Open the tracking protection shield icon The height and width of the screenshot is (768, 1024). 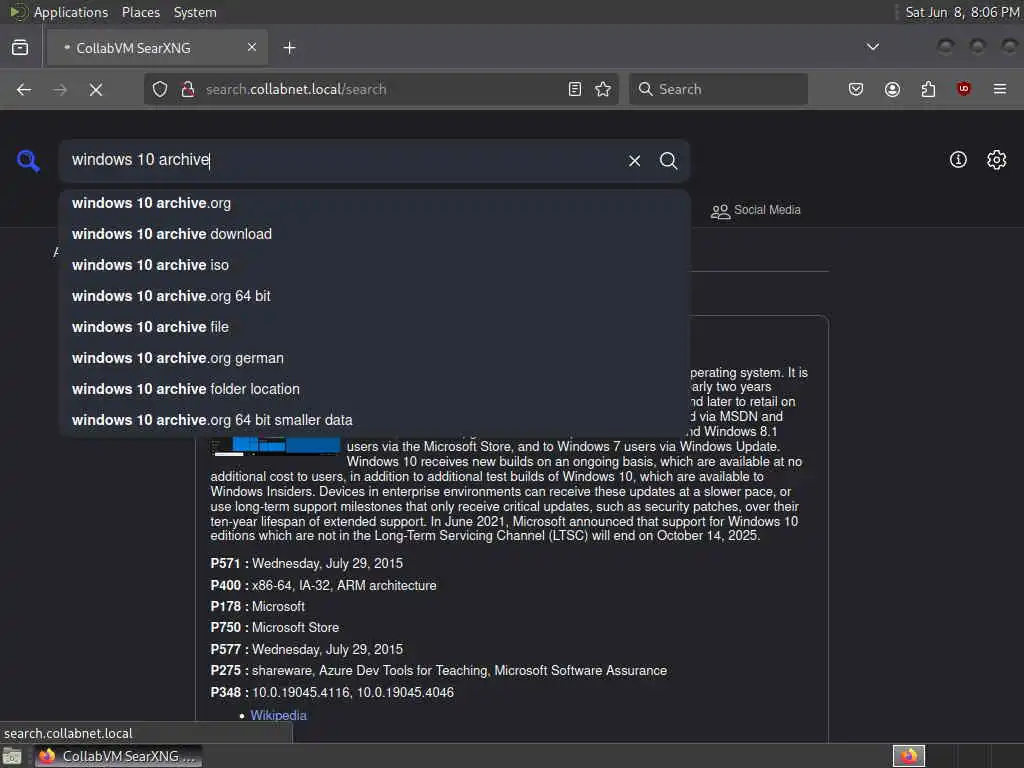[x=160, y=89]
